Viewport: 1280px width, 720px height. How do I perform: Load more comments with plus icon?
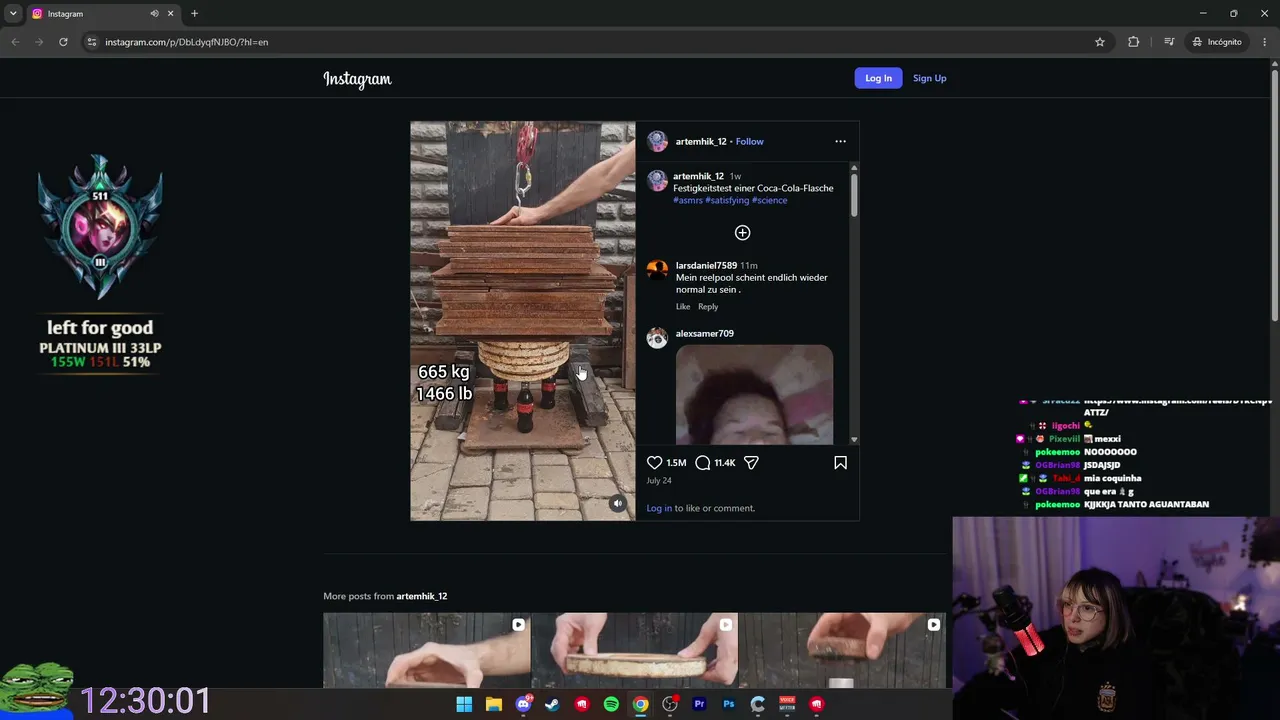(x=742, y=233)
